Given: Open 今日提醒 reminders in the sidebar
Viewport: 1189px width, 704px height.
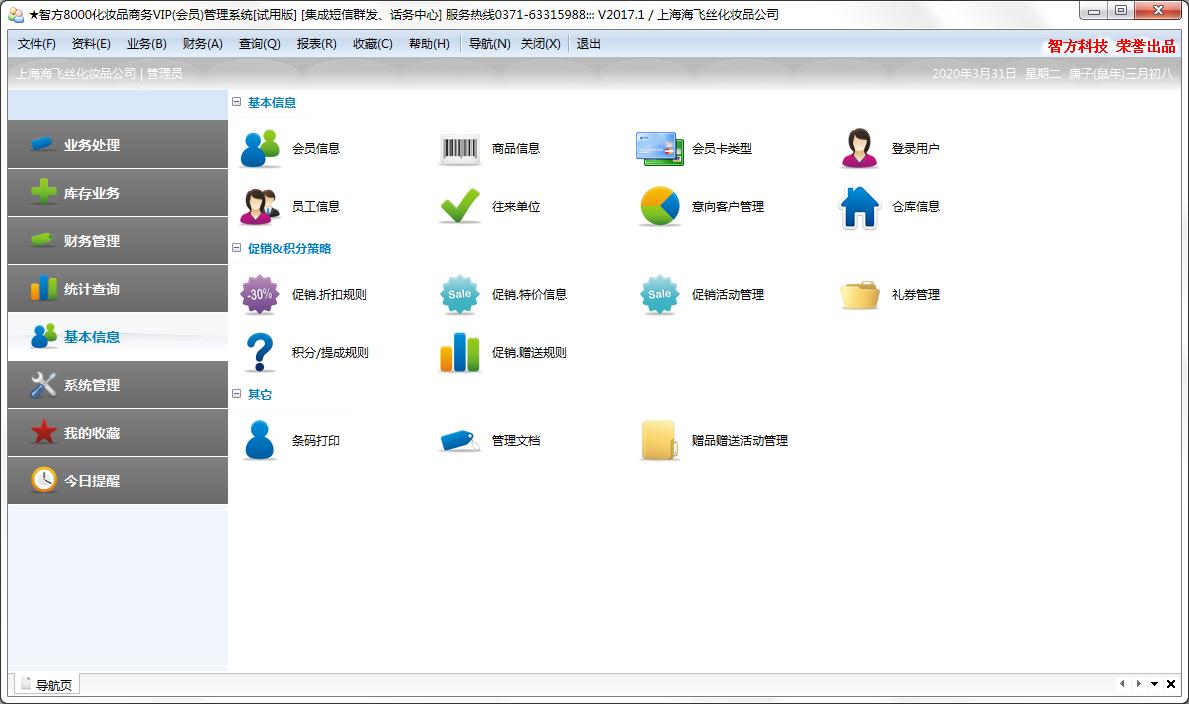Looking at the screenshot, I should 118,480.
